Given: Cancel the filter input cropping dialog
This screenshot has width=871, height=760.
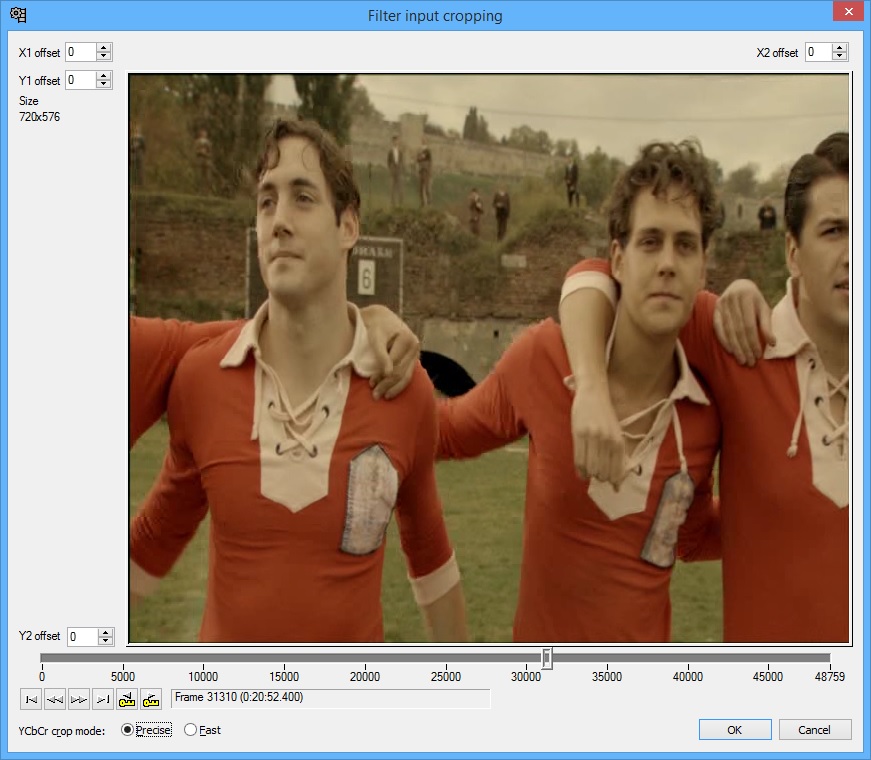Looking at the screenshot, I should pos(815,730).
